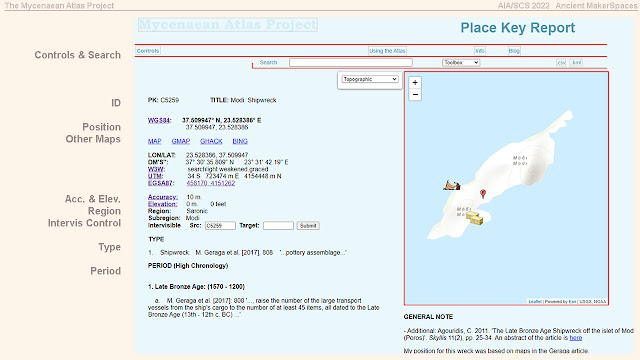
Task: Click the intervisible Target input field
Action: tap(278, 225)
